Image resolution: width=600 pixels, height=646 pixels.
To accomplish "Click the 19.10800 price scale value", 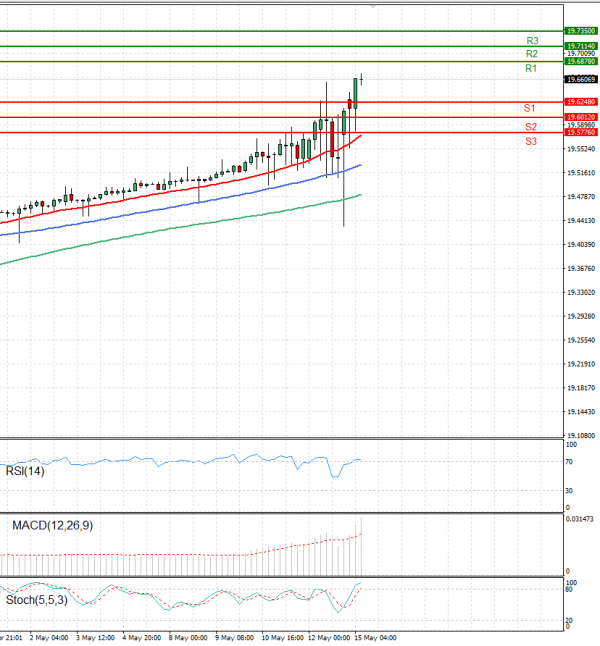I will 581,435.
